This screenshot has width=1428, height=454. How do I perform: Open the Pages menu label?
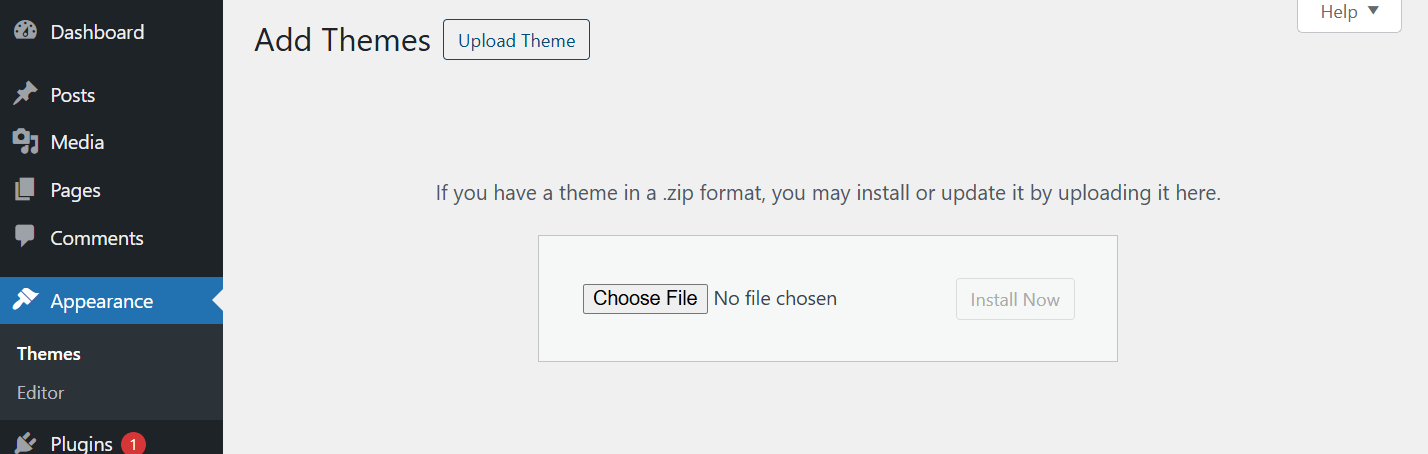tap(75, 190)
